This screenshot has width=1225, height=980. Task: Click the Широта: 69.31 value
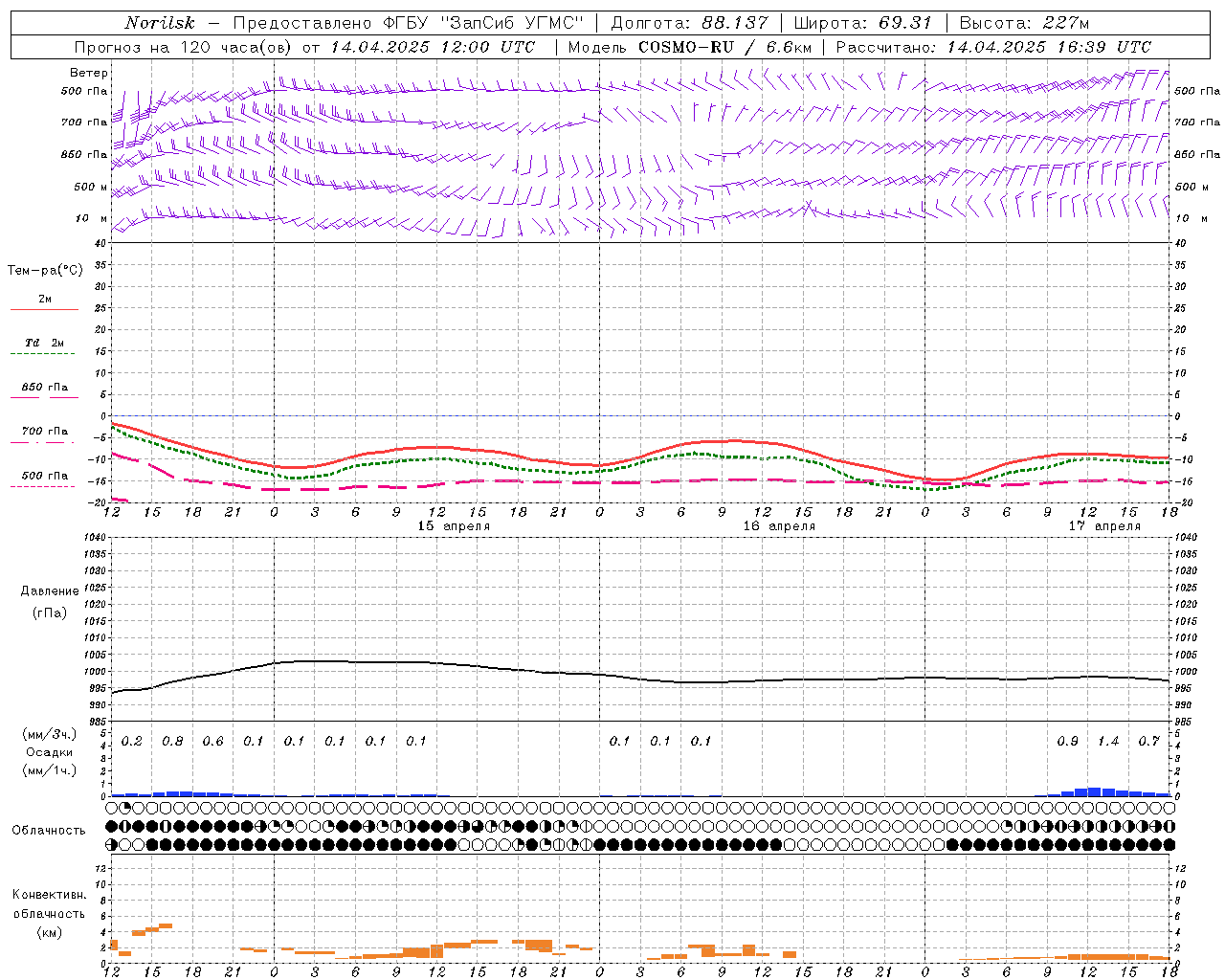pos(862,23)
